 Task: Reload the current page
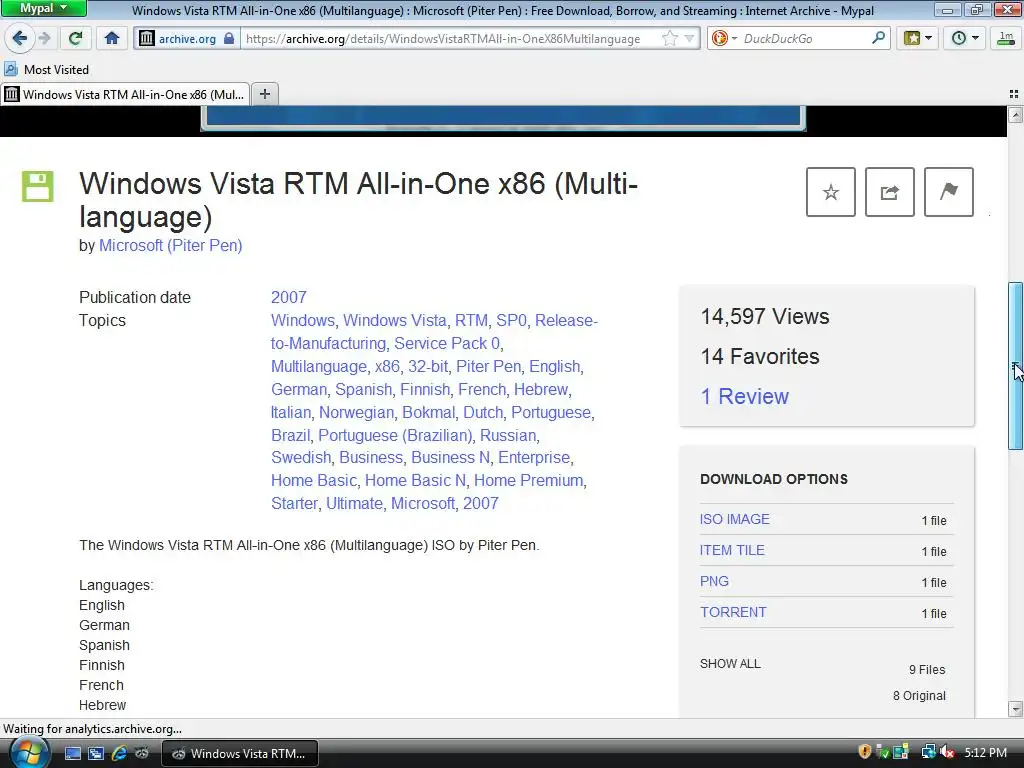(76, 39)
